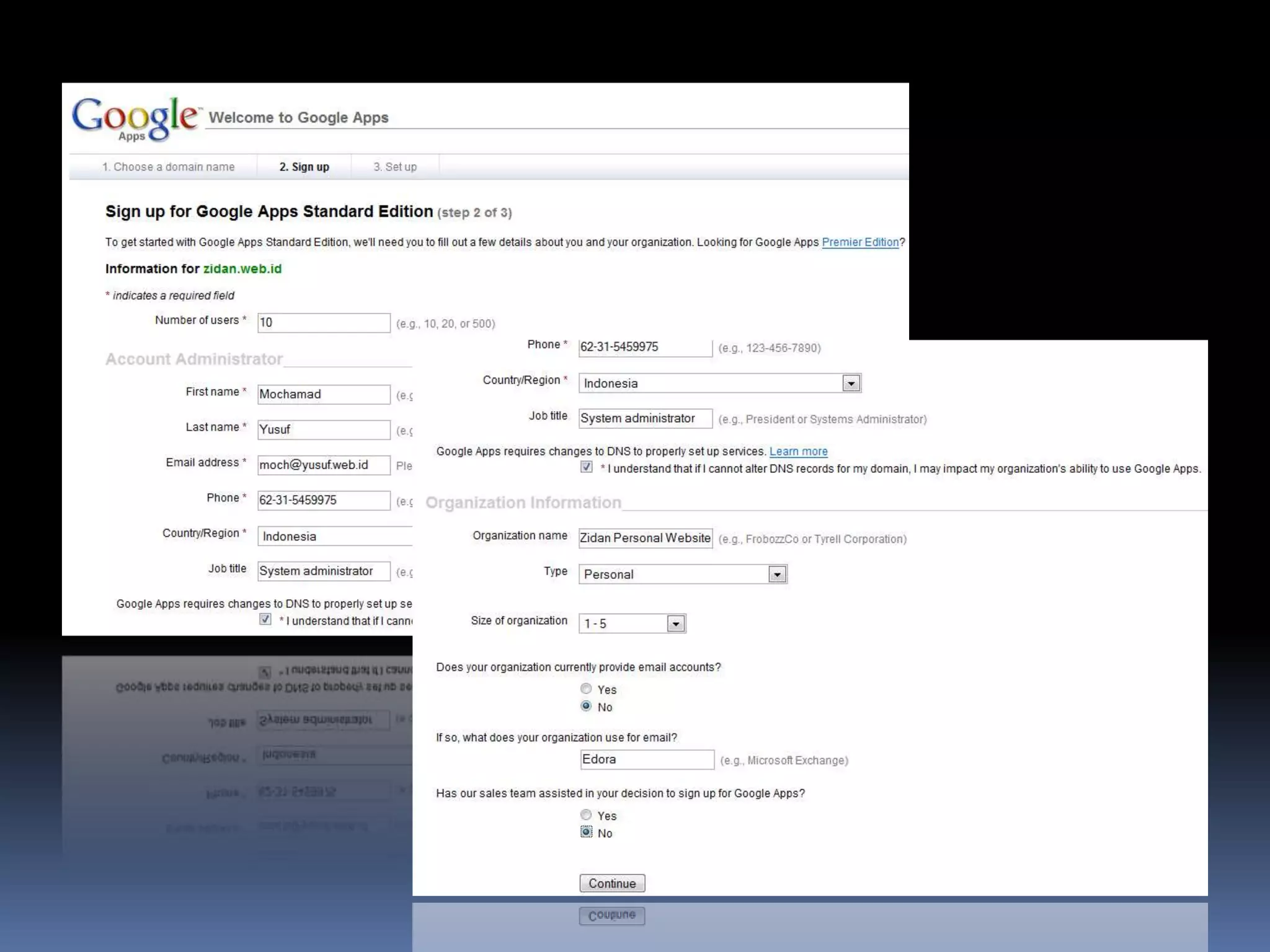This screenshot has height=952, width=1270.
Task: Select the '2. Sign up' tab
Action: [x=304, y=167]
